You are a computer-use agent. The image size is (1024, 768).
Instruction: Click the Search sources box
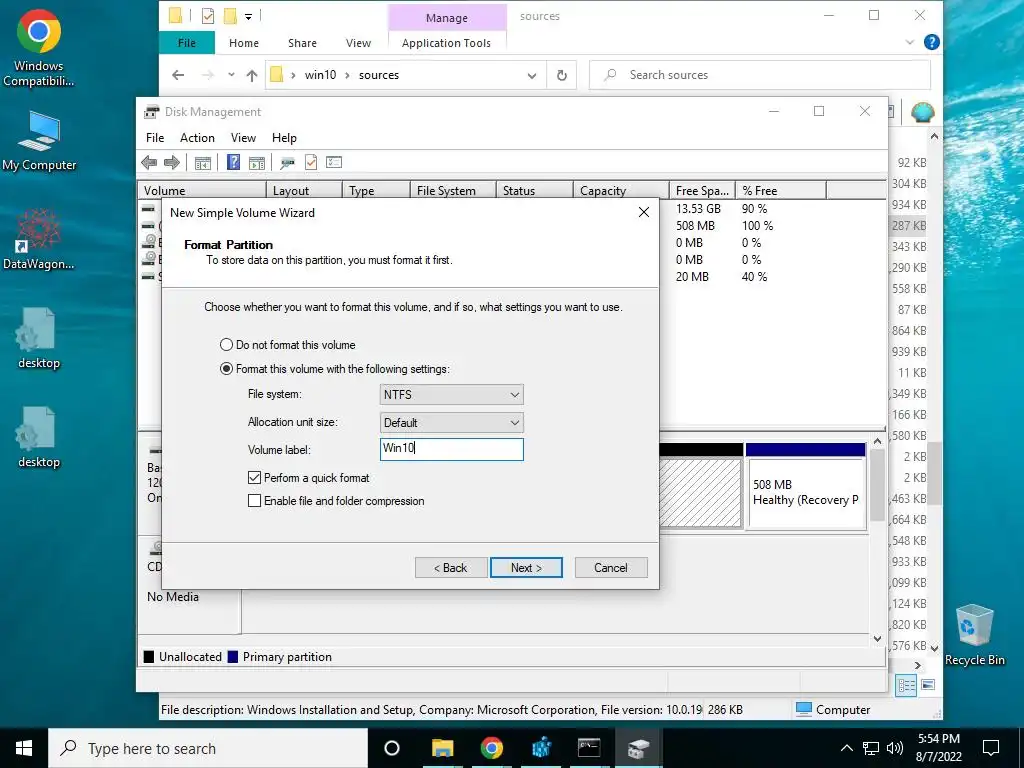coord(760,75)
